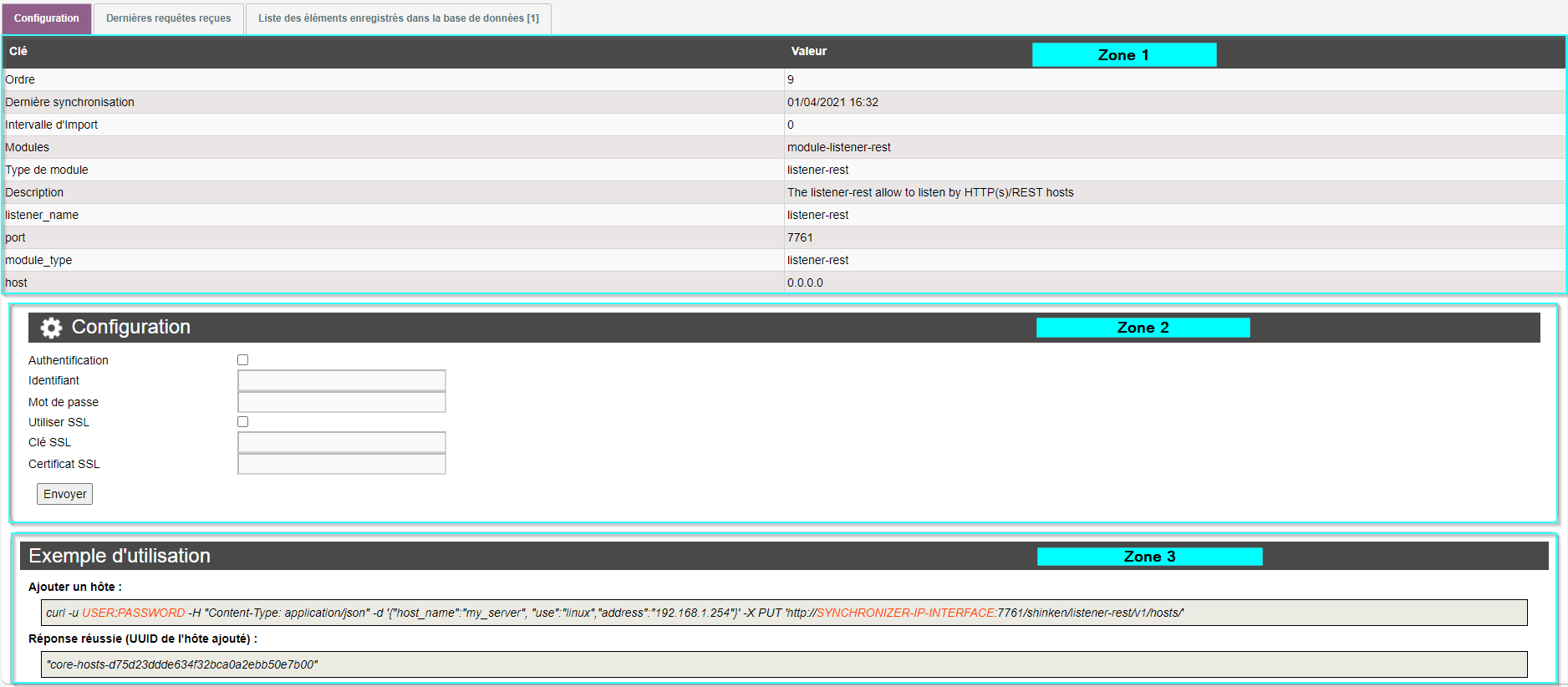Image resolution: width=1568 pixels, height=687 pixels.
Task: Enable the Authentification checkbox
Action: (243, 360)
